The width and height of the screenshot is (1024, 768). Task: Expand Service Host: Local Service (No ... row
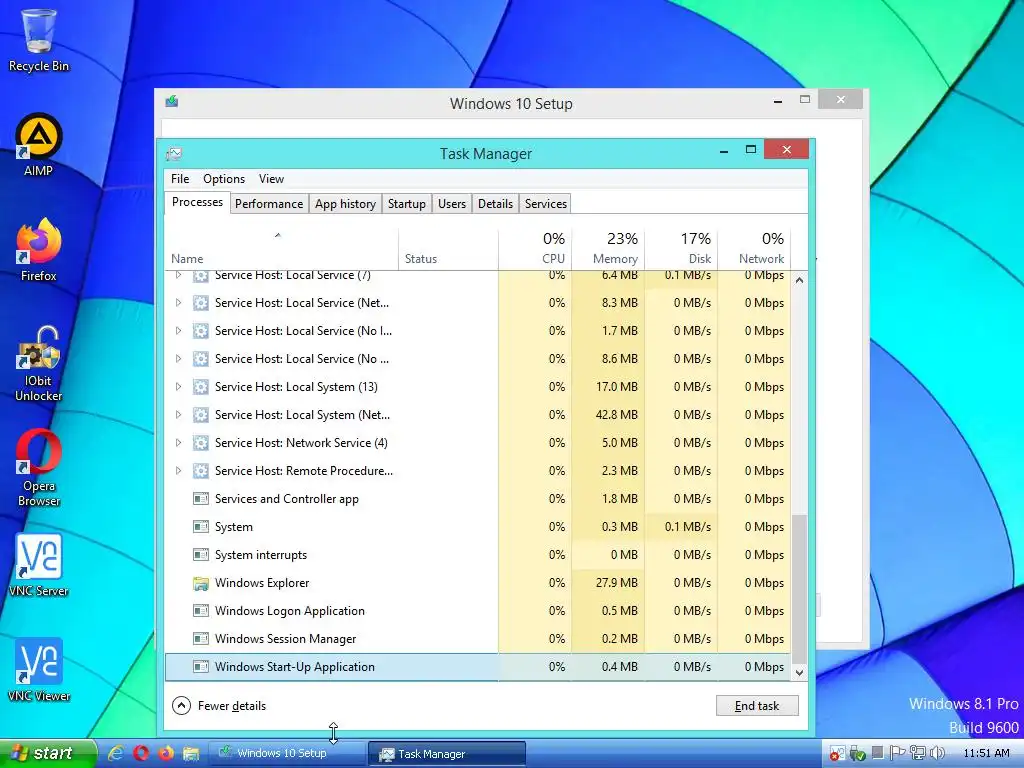point(178,359)
